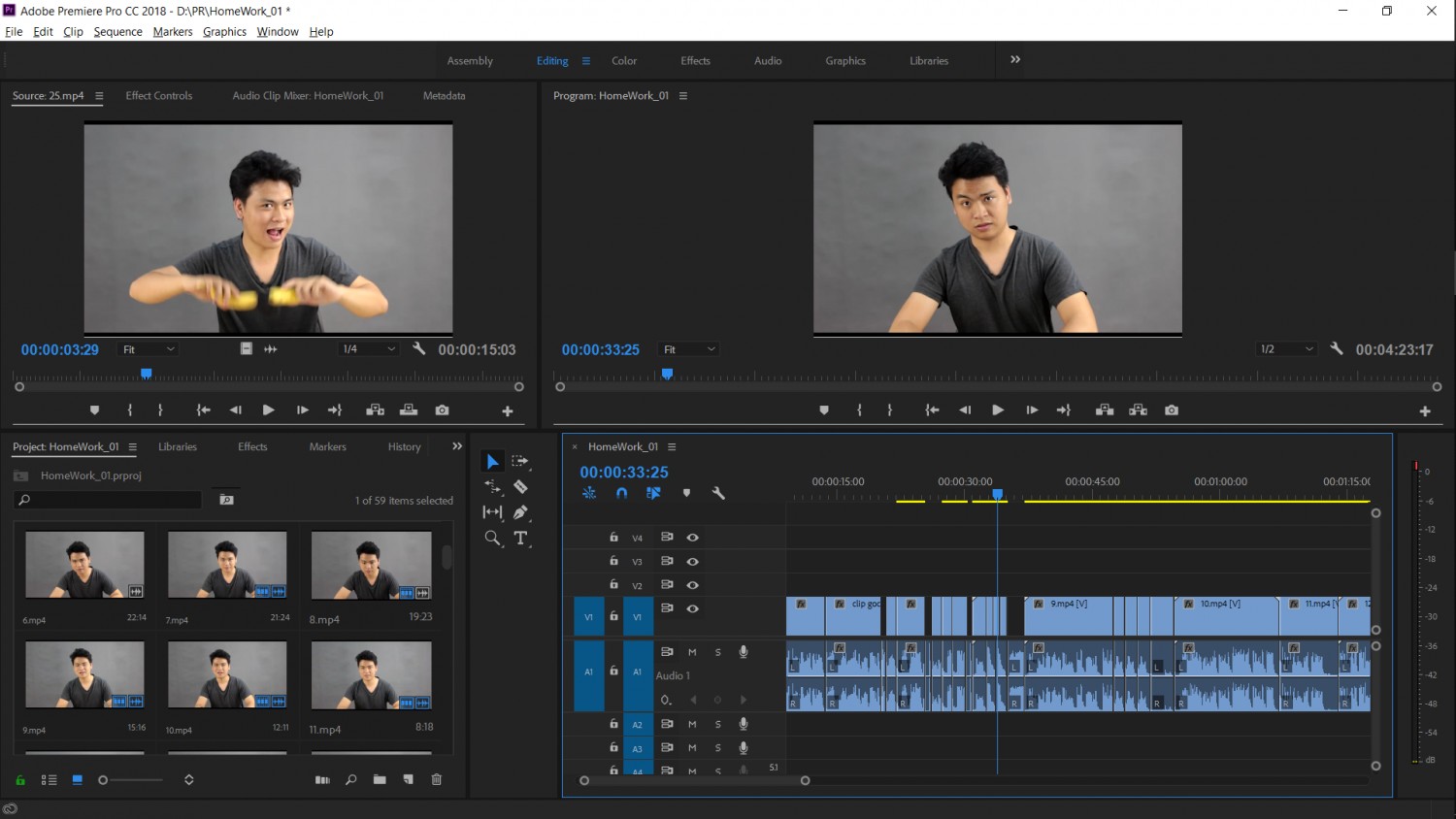Click the Source monitor playhead marker
This screenshot has height=819, width=1456.
tap(147, 374)
